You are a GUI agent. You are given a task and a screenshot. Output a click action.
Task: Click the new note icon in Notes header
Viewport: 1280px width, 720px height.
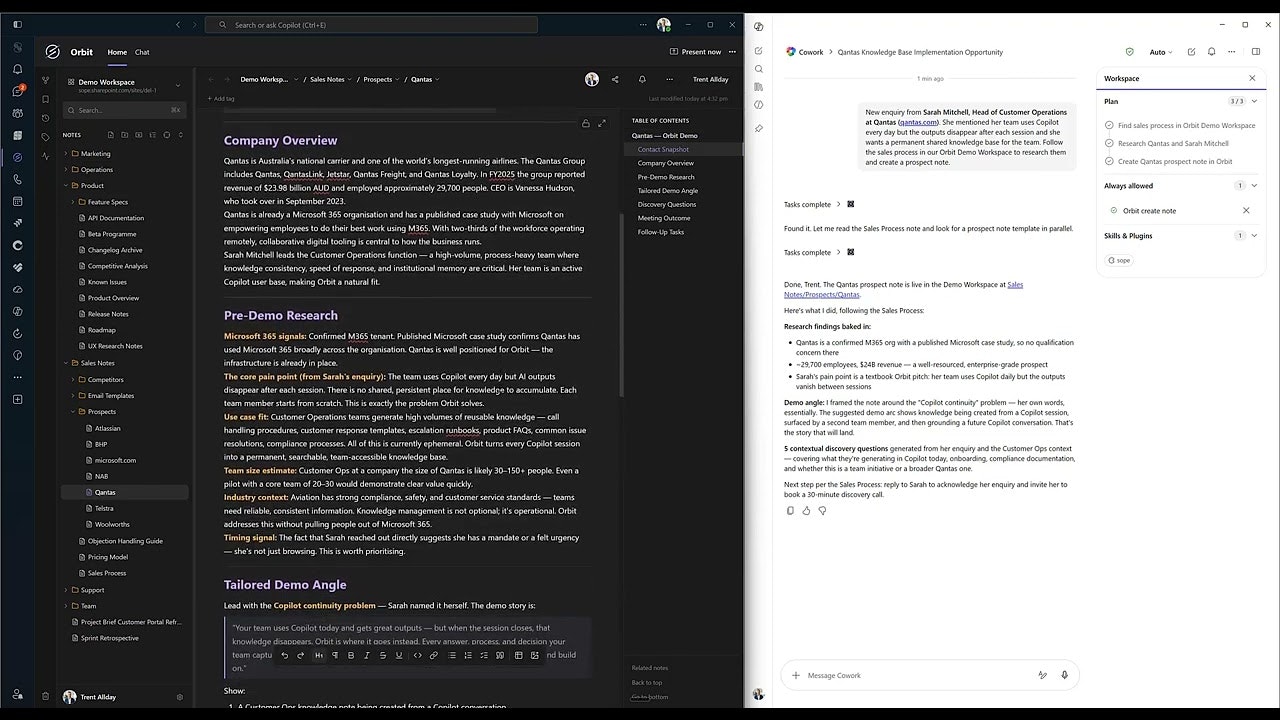tap(110, 135)
